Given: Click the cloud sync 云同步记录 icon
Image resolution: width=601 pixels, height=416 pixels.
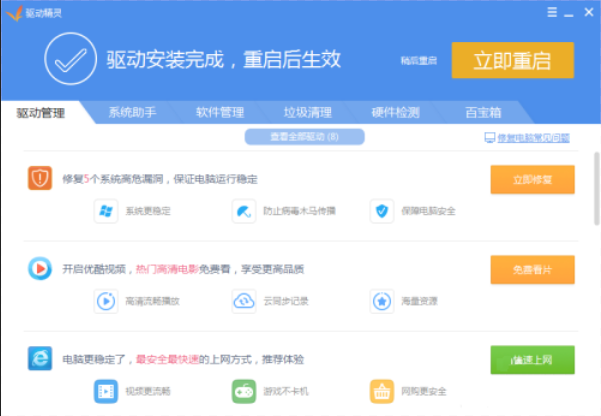Looking at the screenshot, I should [x=244, y=301].
